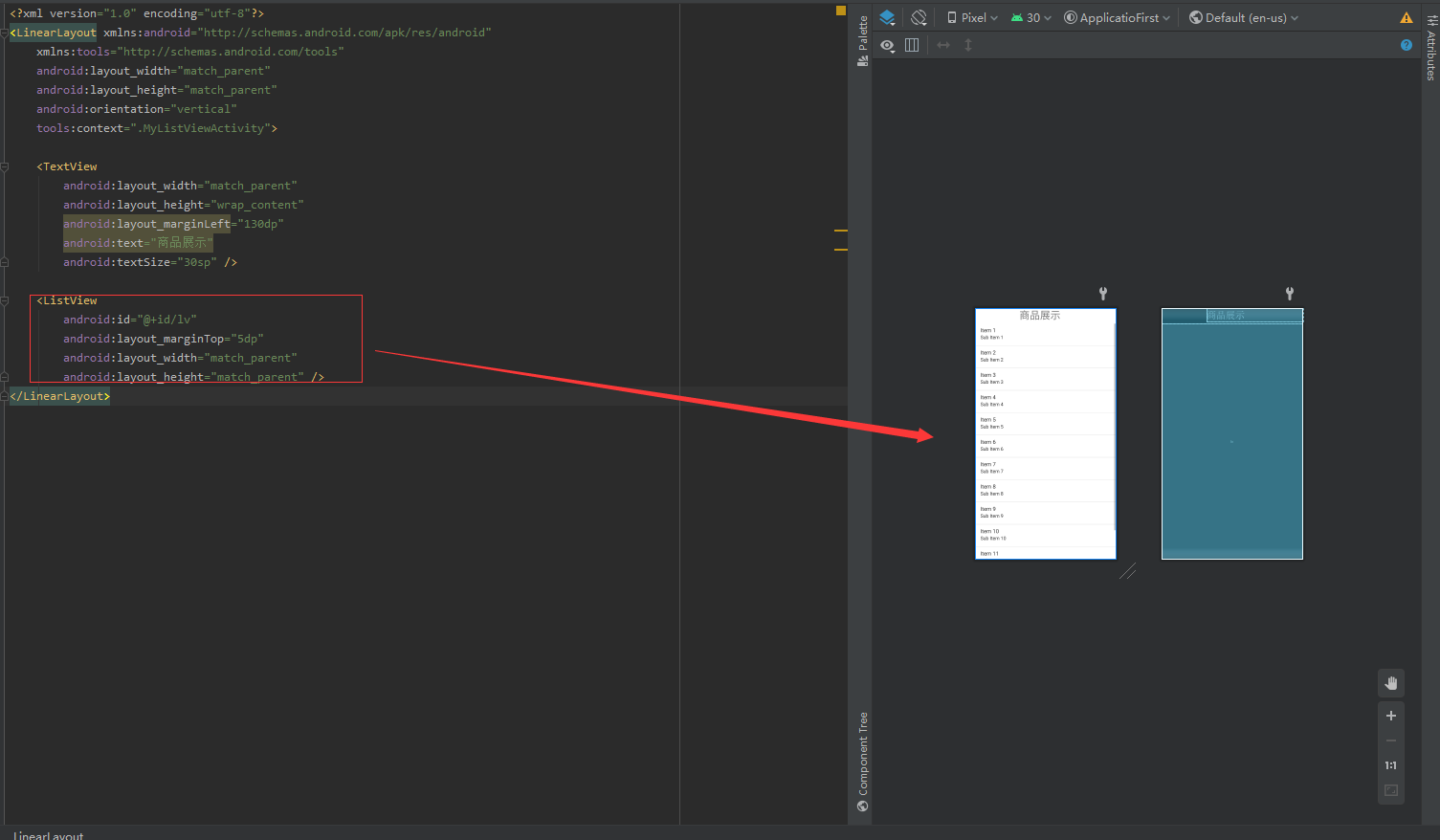Click the editor inspection status indicator
The height and width of the screenshot is (840, 1440).
point(841,11)
